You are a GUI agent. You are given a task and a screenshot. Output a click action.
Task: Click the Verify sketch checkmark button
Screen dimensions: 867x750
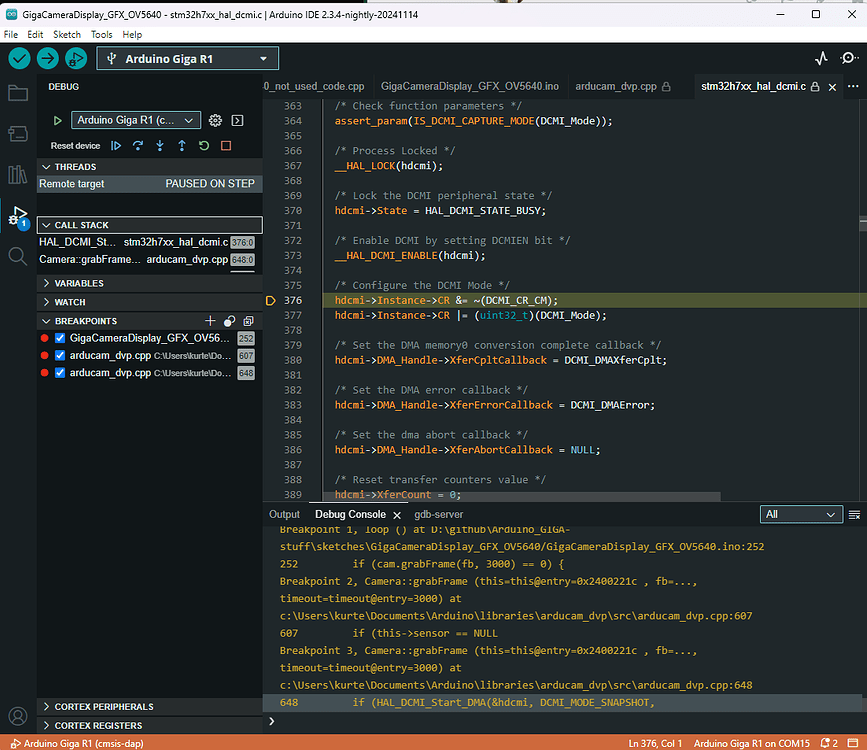[x=19, y=59]
